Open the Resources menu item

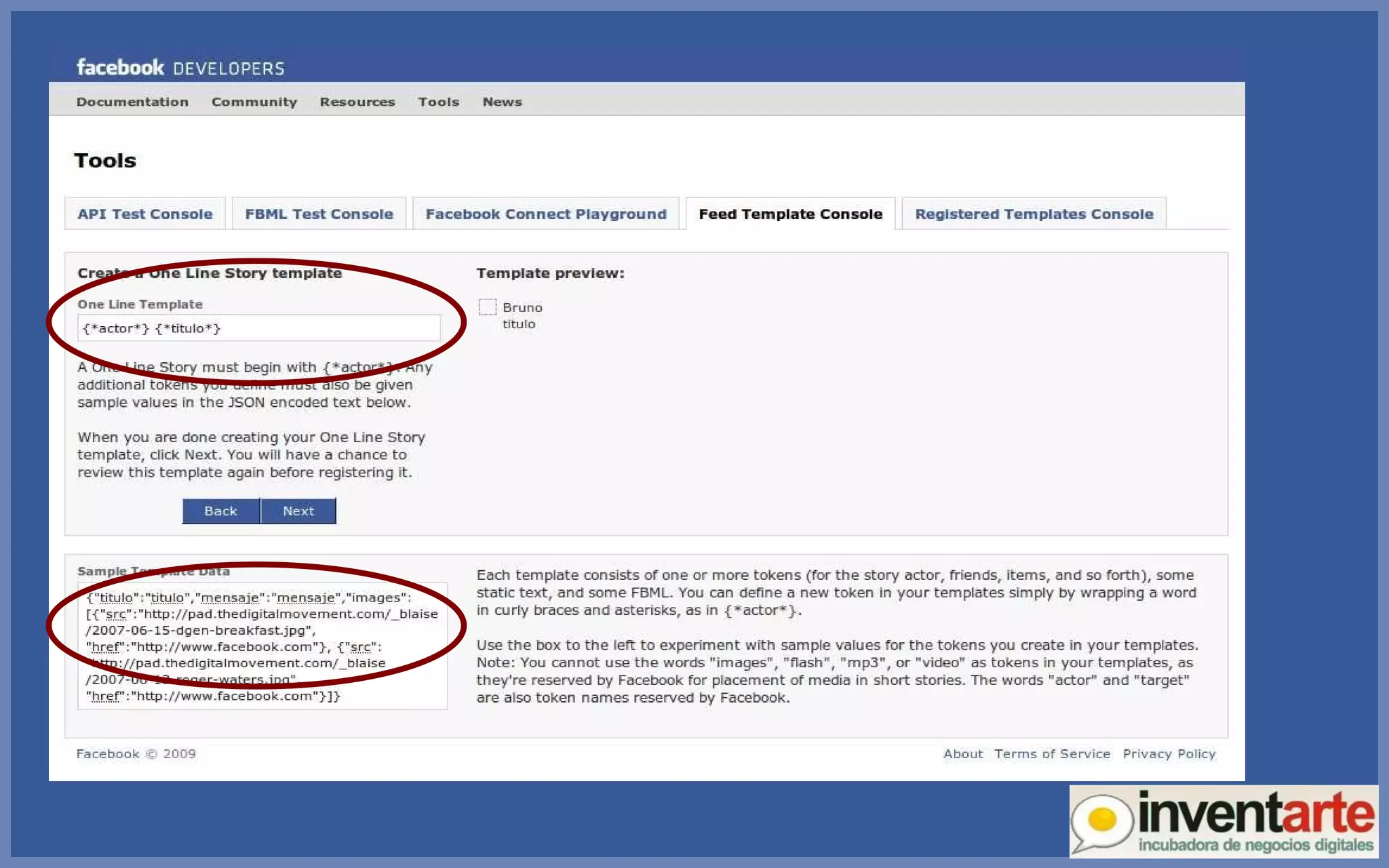point(357,102)
